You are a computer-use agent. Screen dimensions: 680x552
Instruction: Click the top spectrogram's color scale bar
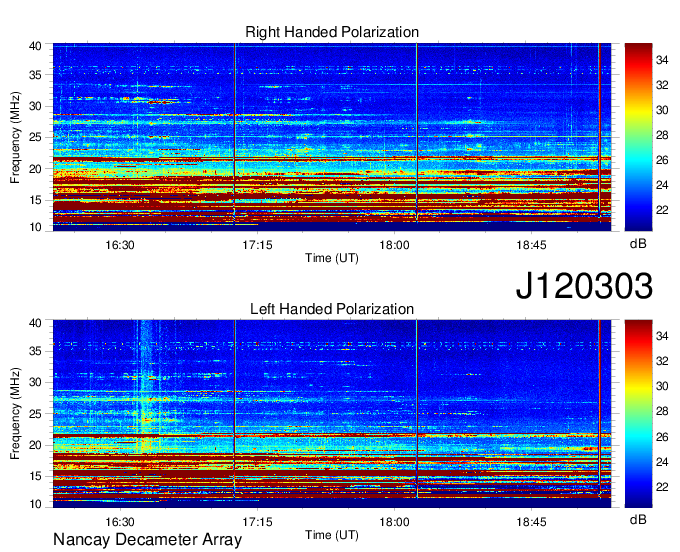pyautogui.click(x=638, y=137)
